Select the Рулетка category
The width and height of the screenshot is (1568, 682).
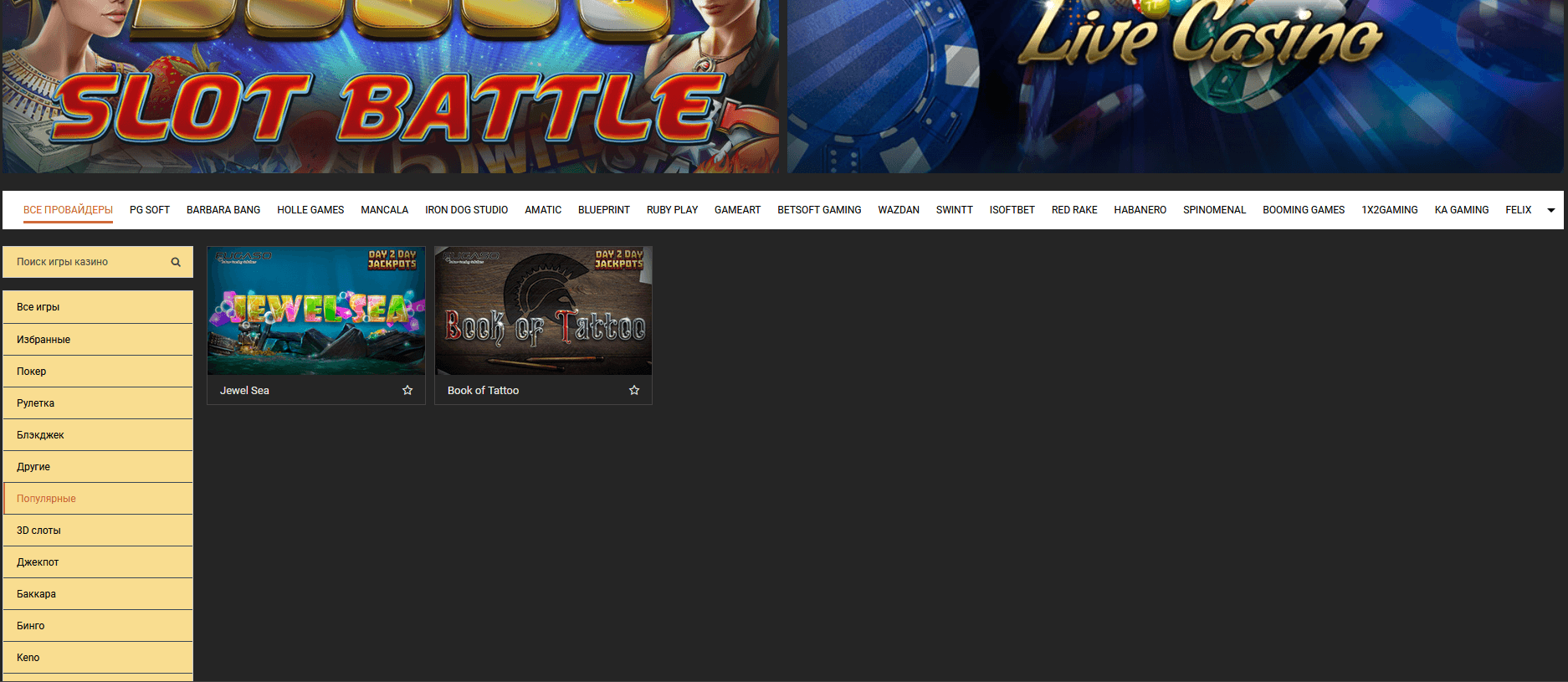click(98, 403)
